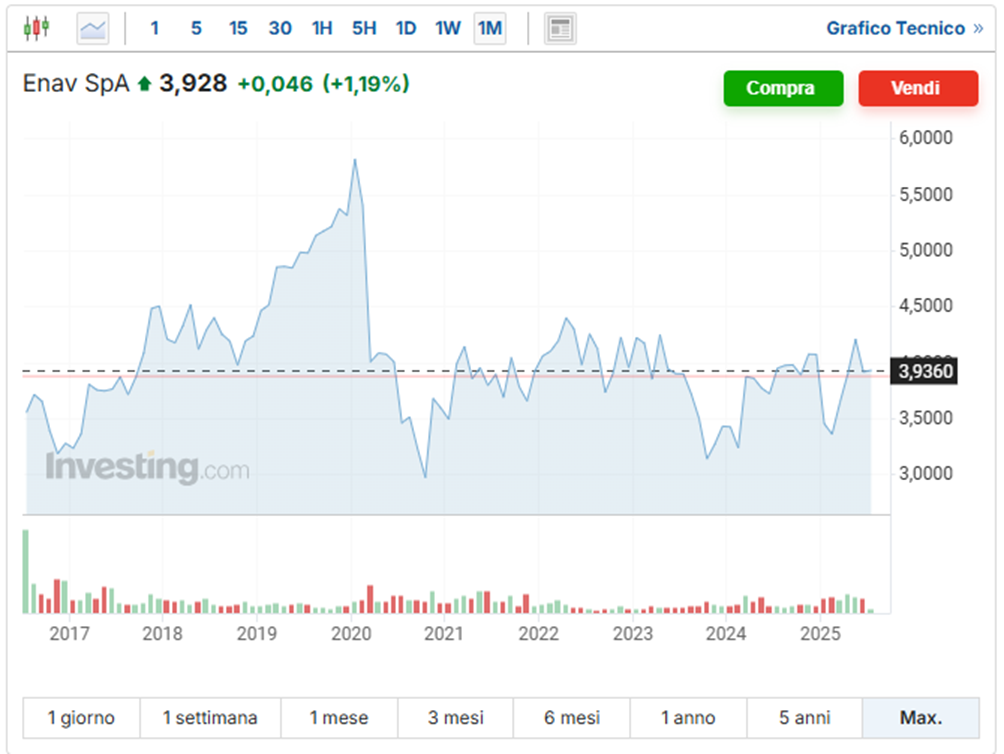Click the Enav SpA stock name
Viewport: 1004px width, 754px height.
(76, 83)
